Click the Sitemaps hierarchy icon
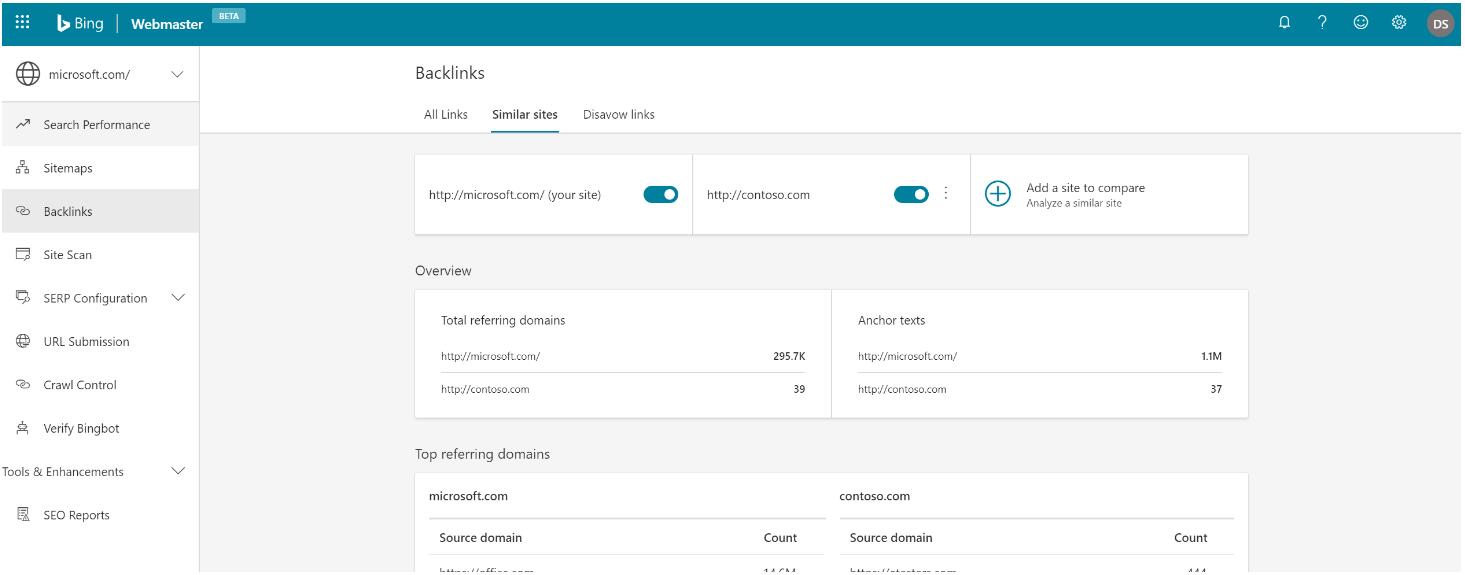 pos(23,168)
